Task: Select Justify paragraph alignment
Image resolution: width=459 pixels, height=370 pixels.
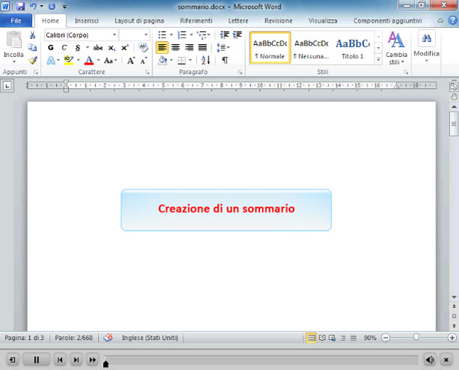Action: (203, 48)
